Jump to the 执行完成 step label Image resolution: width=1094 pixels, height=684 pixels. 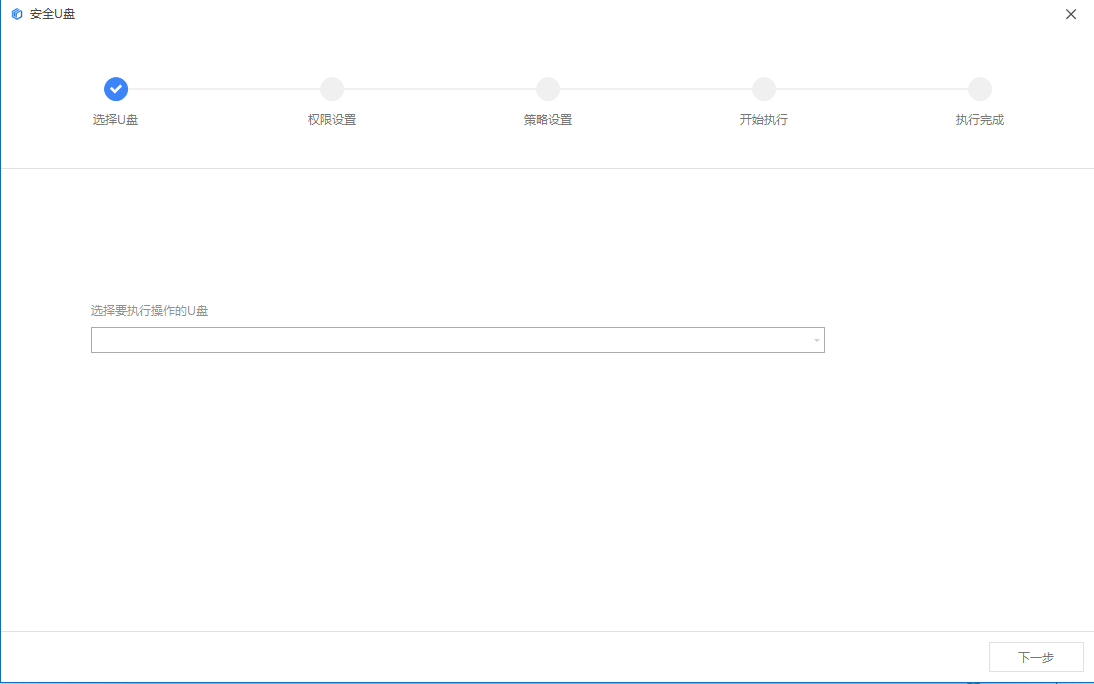click(980, 120)
